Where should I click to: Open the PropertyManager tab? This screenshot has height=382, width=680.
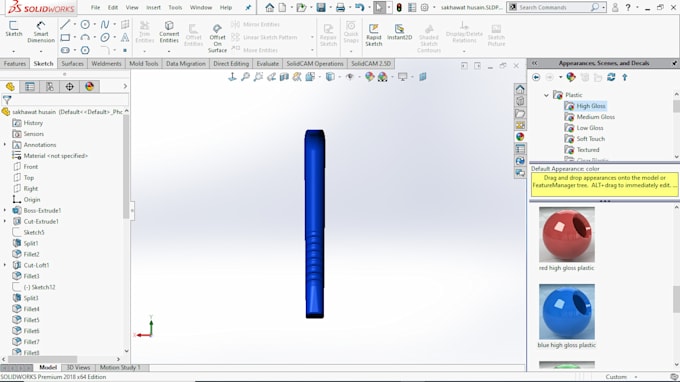coord(30,87)
